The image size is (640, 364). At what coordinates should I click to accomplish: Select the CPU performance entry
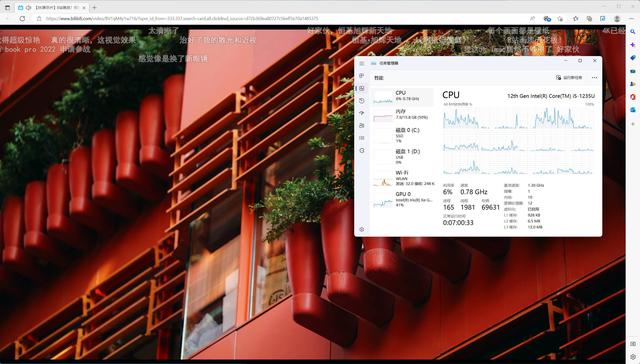(x=402, y=96)
